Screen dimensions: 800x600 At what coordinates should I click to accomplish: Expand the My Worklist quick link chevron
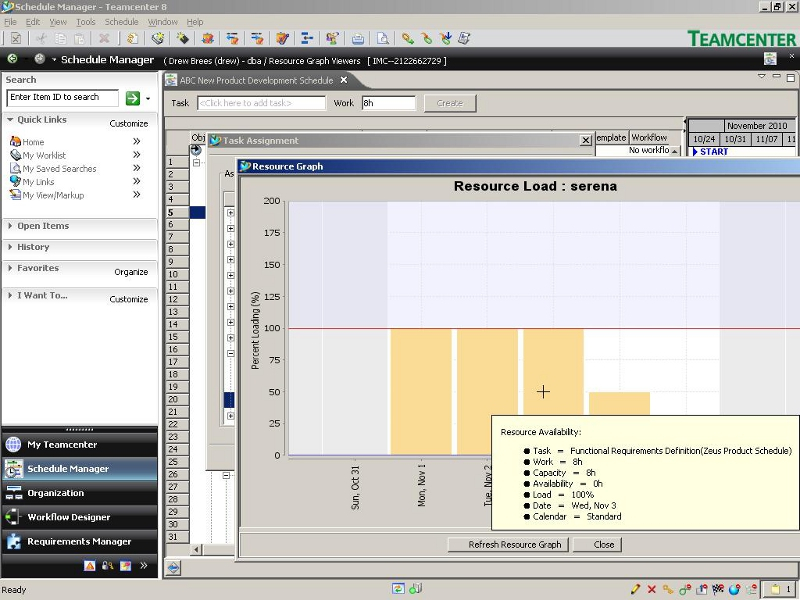tap(136, 155)
